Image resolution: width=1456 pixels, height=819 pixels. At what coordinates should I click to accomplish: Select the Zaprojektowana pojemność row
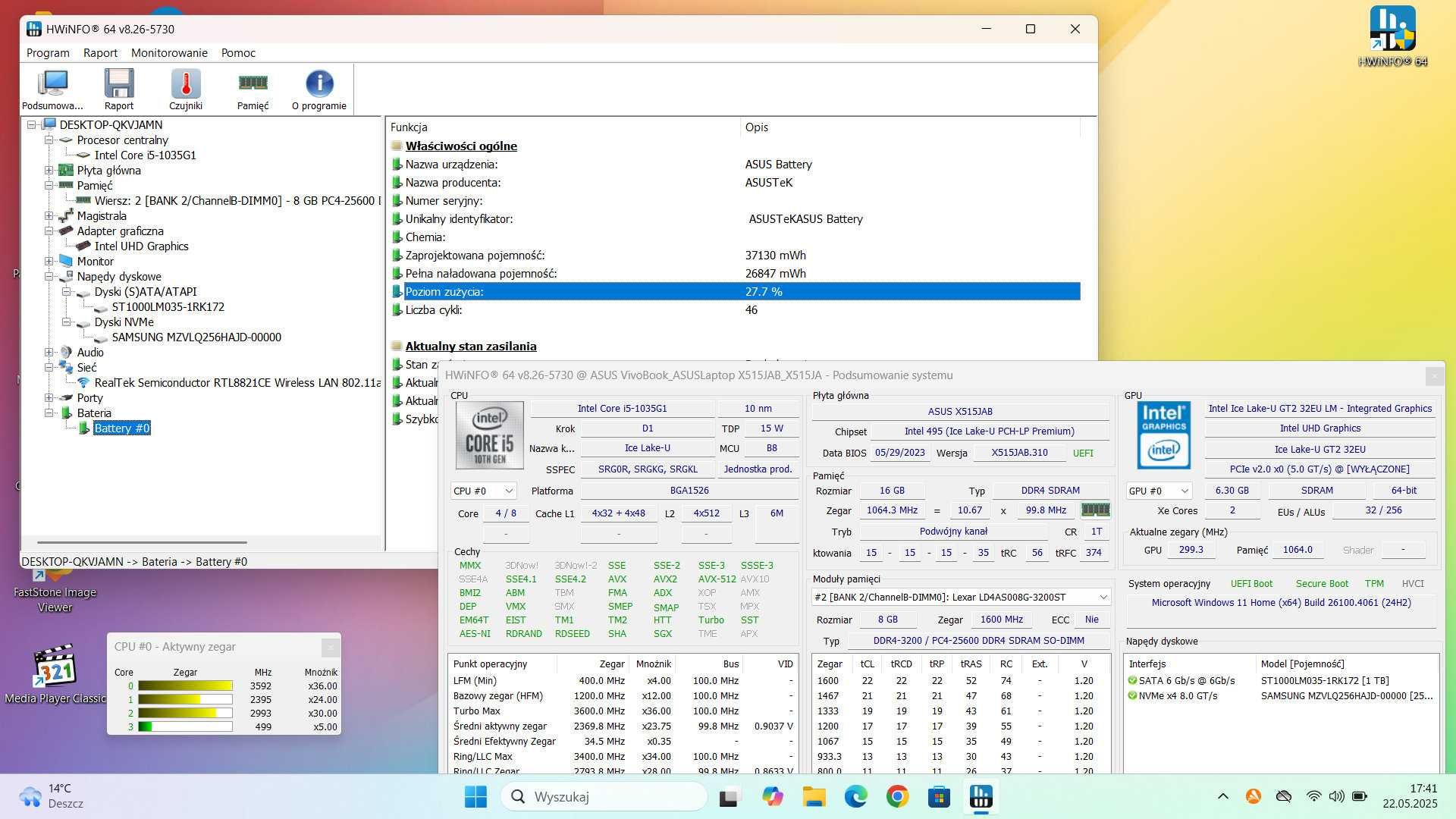click(x=735, y=255)
